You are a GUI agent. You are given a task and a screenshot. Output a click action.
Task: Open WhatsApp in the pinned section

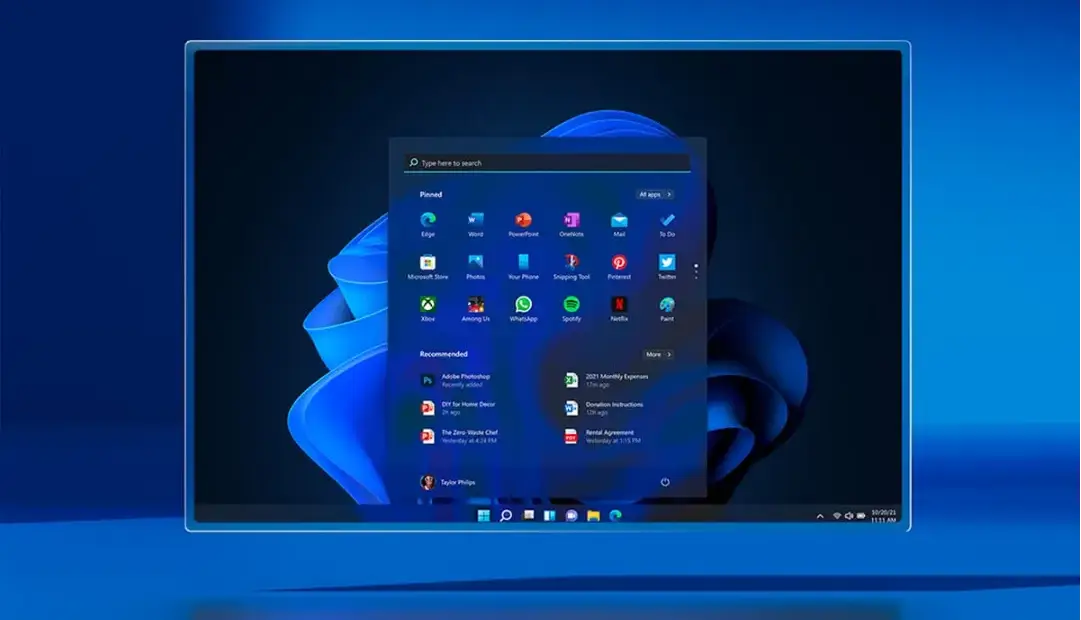click(x=523, y=305)
